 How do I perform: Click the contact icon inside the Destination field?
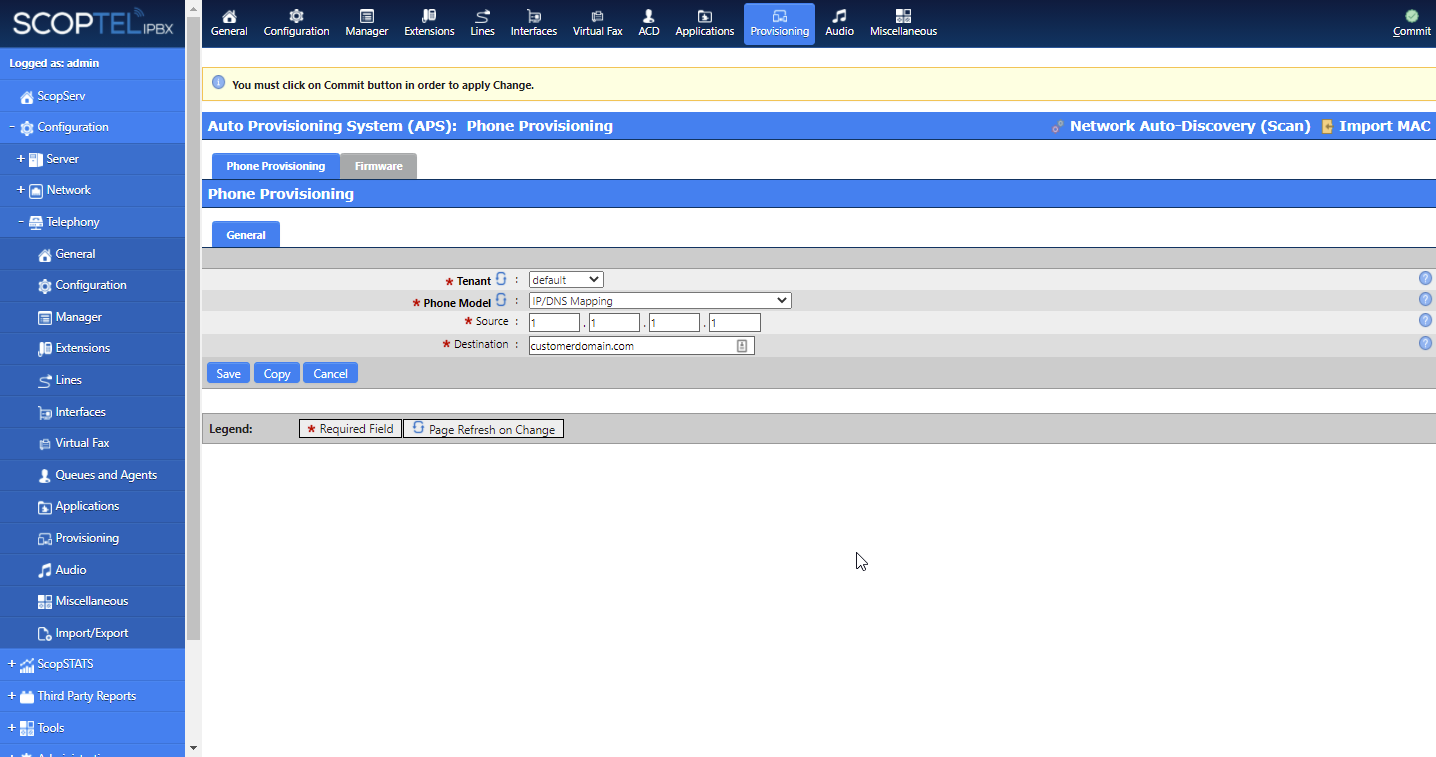pos(742,345)
